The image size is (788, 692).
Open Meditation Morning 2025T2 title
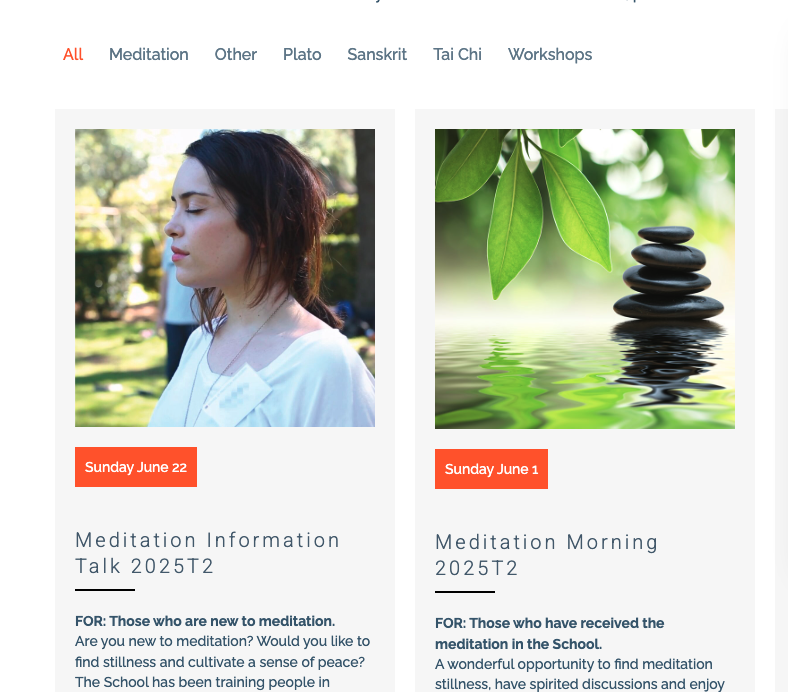tap(547, 555)
